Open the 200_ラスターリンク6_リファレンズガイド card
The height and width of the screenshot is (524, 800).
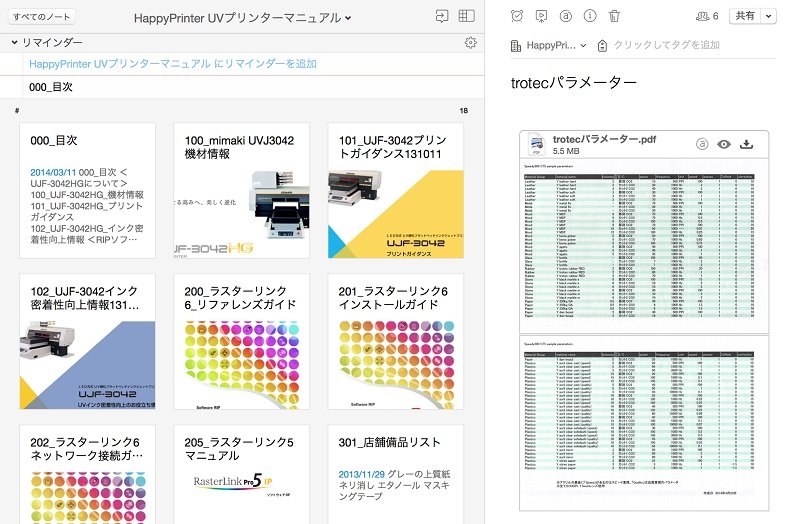coord(241,341)
